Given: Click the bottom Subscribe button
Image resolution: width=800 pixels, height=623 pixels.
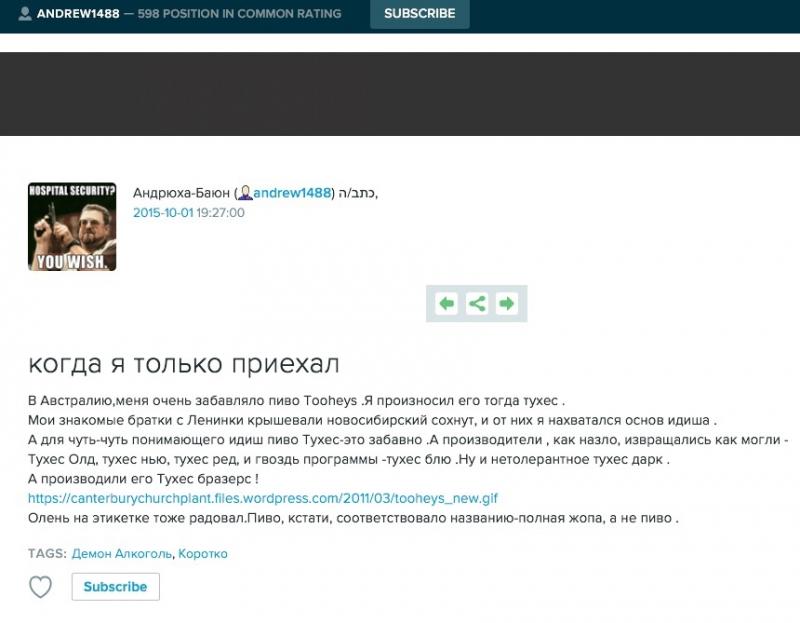Looking at the screenshot, I should pyautogui.click(x=115, y=587).
